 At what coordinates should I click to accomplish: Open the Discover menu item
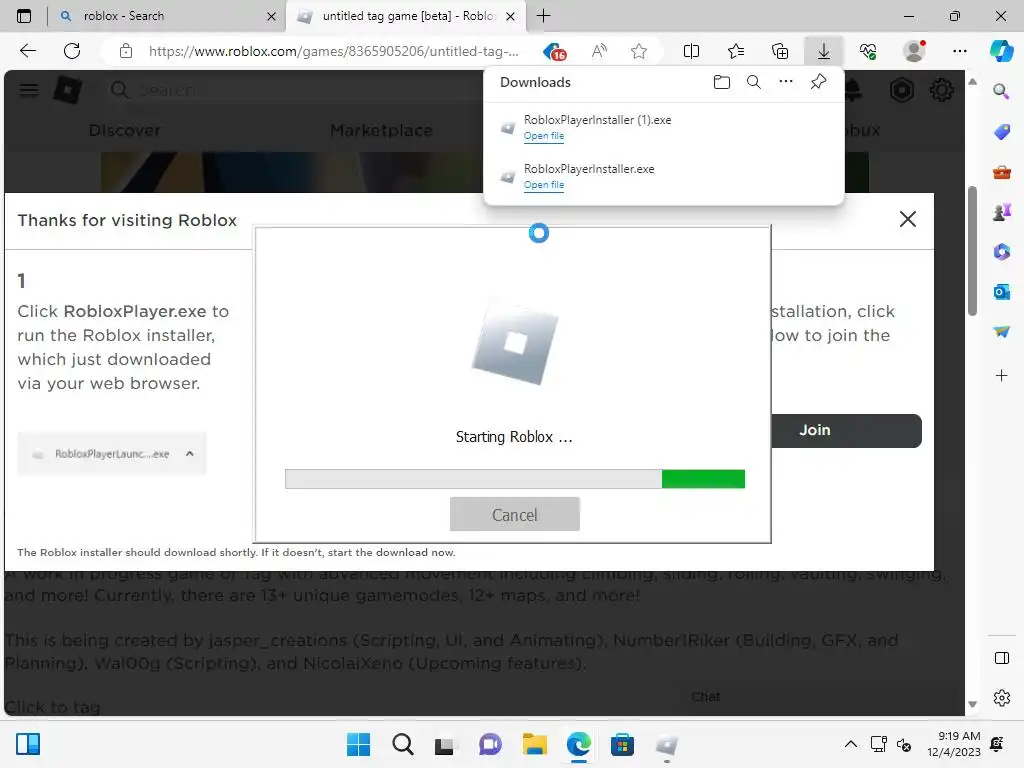click(125, 130)
